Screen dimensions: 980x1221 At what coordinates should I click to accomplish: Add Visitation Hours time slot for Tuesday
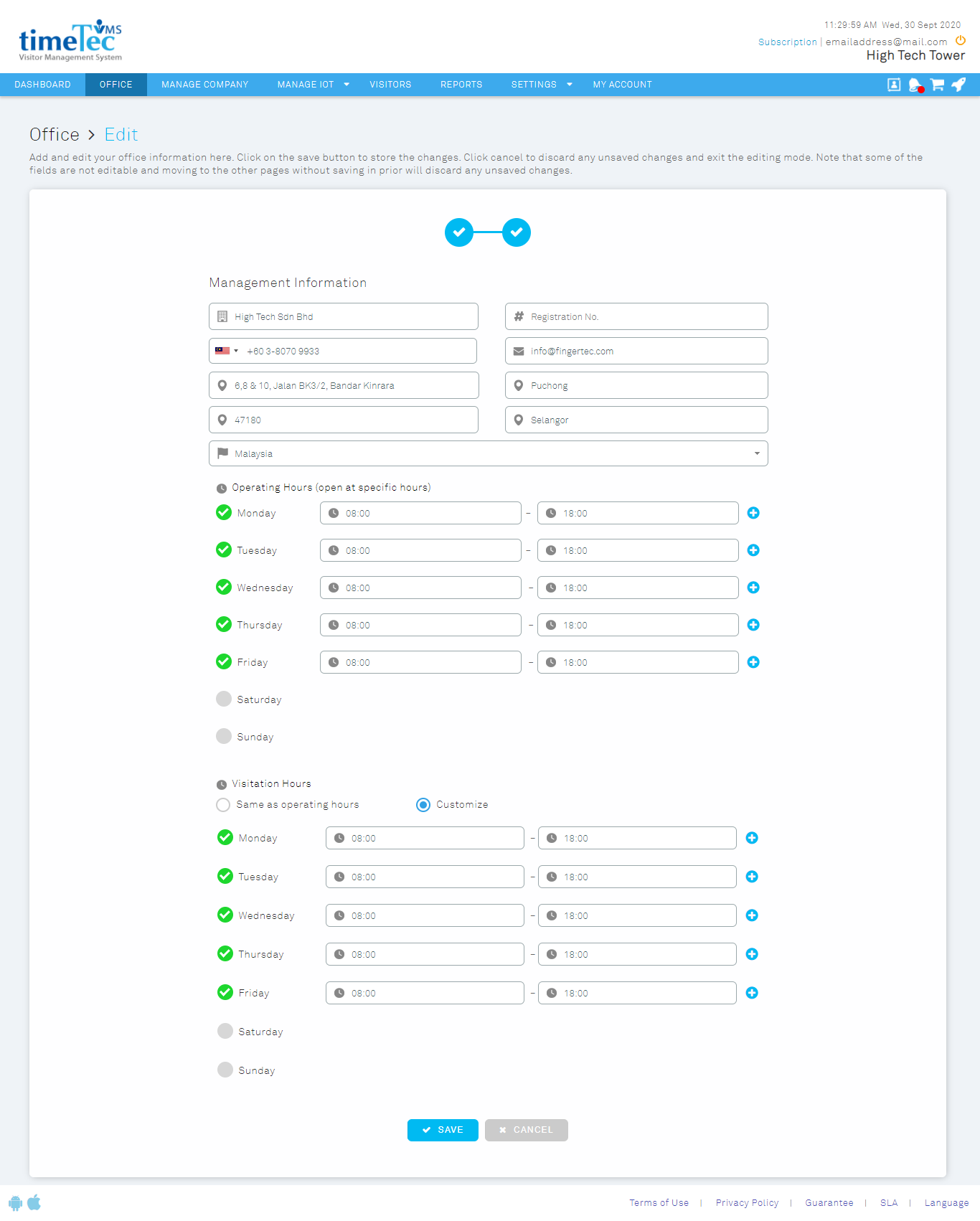[x=752, y=877]
